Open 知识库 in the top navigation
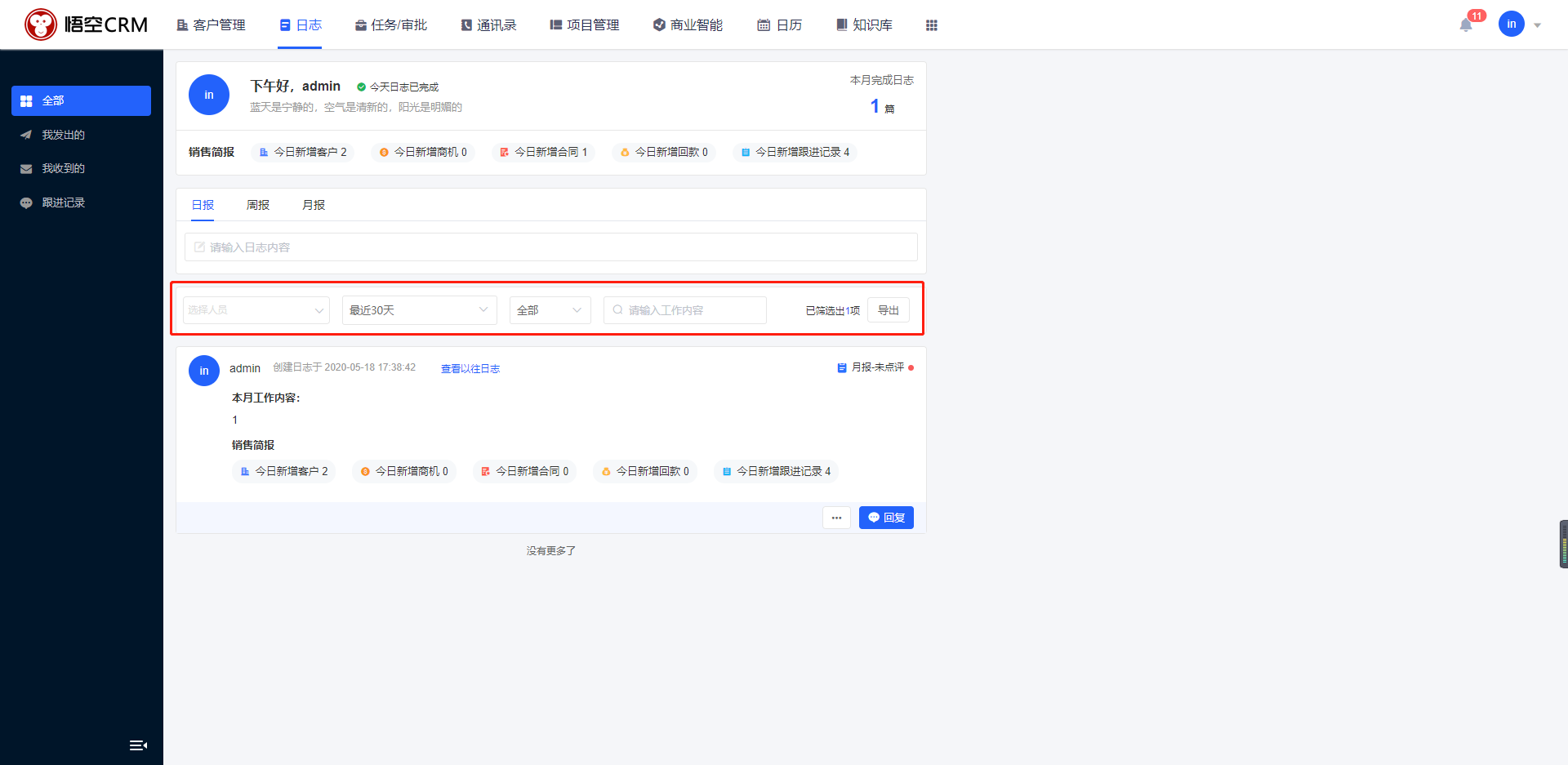1568x765 pixels. [x=864, y=25]
